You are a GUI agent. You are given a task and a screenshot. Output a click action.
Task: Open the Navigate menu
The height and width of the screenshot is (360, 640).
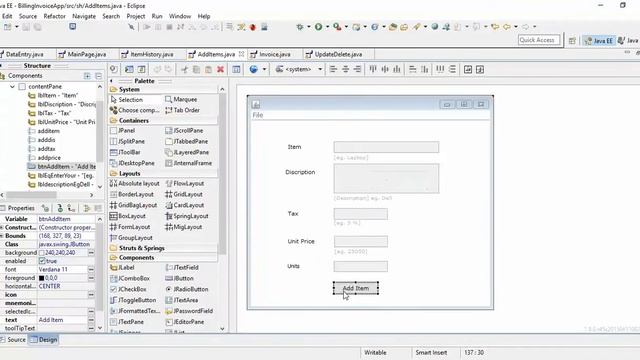coord(84,16)
